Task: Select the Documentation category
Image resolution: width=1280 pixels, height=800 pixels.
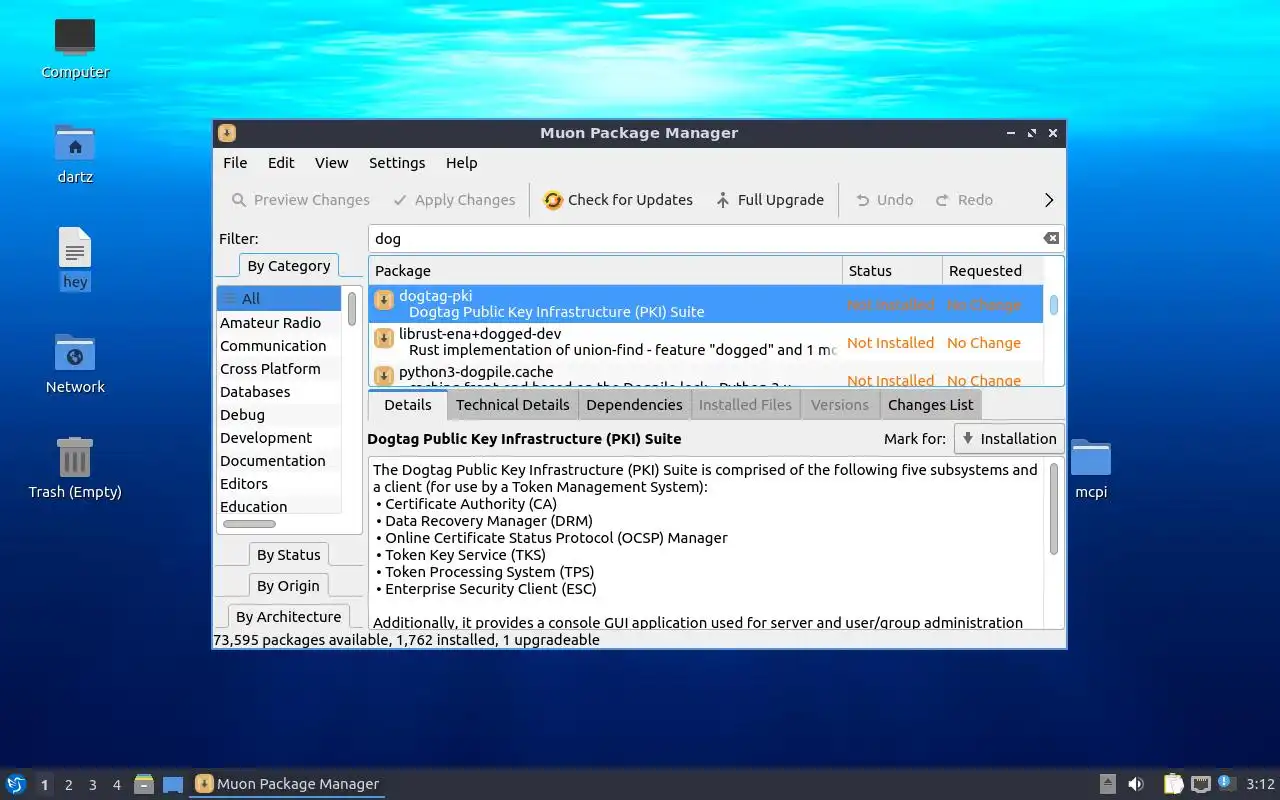Action: click(x=279, y=461)
